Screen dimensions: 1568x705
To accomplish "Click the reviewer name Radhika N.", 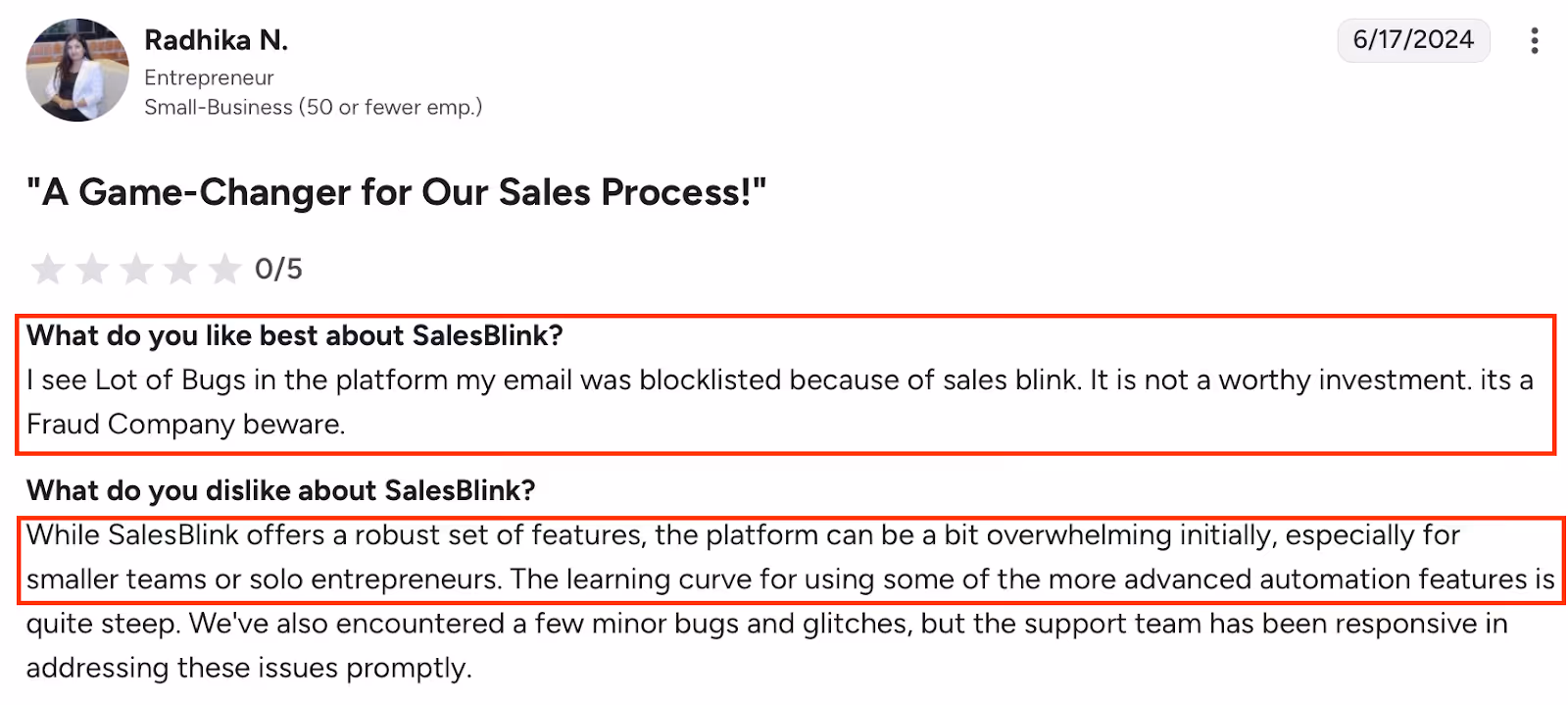I will (217, 40).
